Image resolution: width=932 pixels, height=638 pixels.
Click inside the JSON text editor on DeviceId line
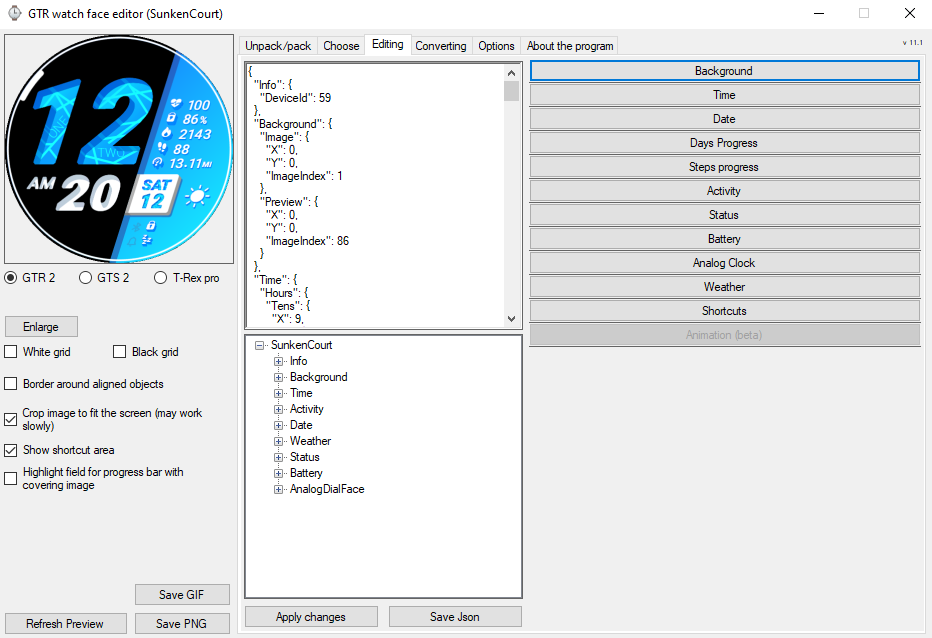(x=295, y=98)
